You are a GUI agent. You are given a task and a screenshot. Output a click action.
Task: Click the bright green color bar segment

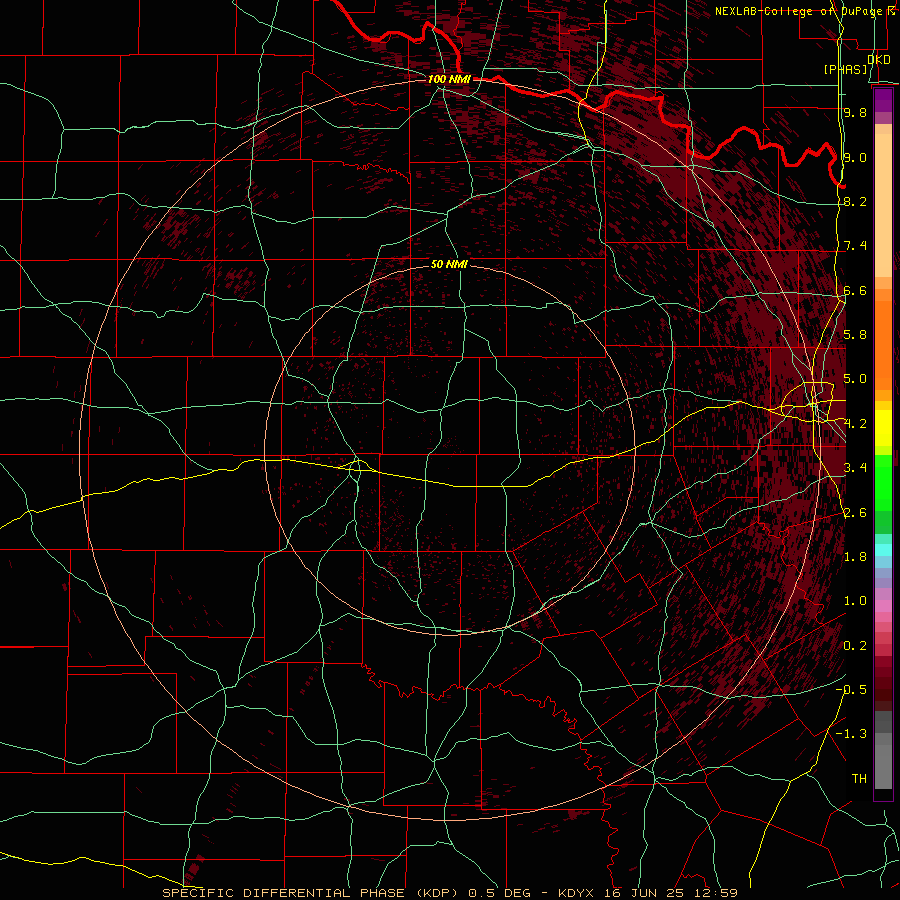pyautogui.click(x=883, y=482)
